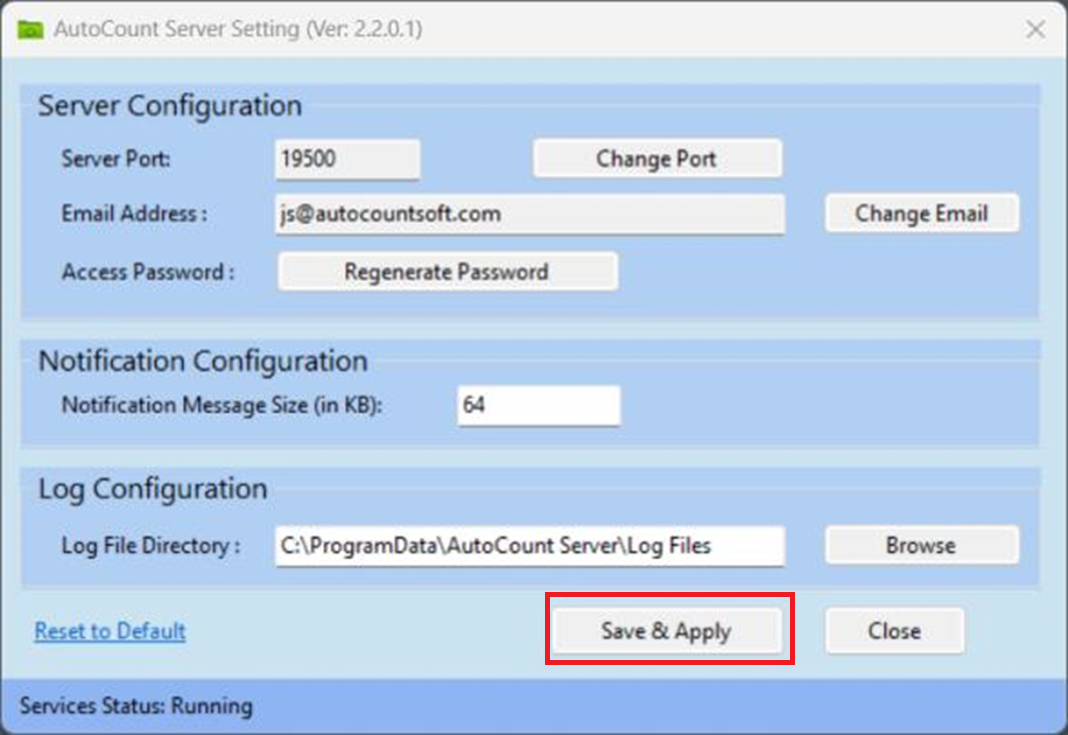
Task: Click the Services Status: Running text
Action: 136,706
